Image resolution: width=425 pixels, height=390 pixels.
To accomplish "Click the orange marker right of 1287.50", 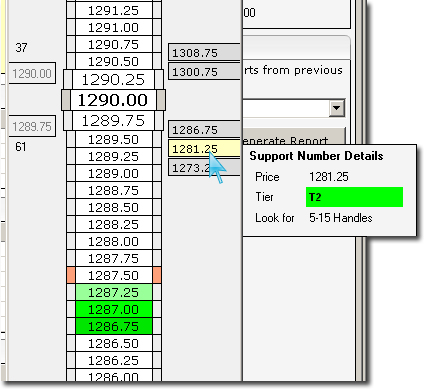I will (157, 275).
